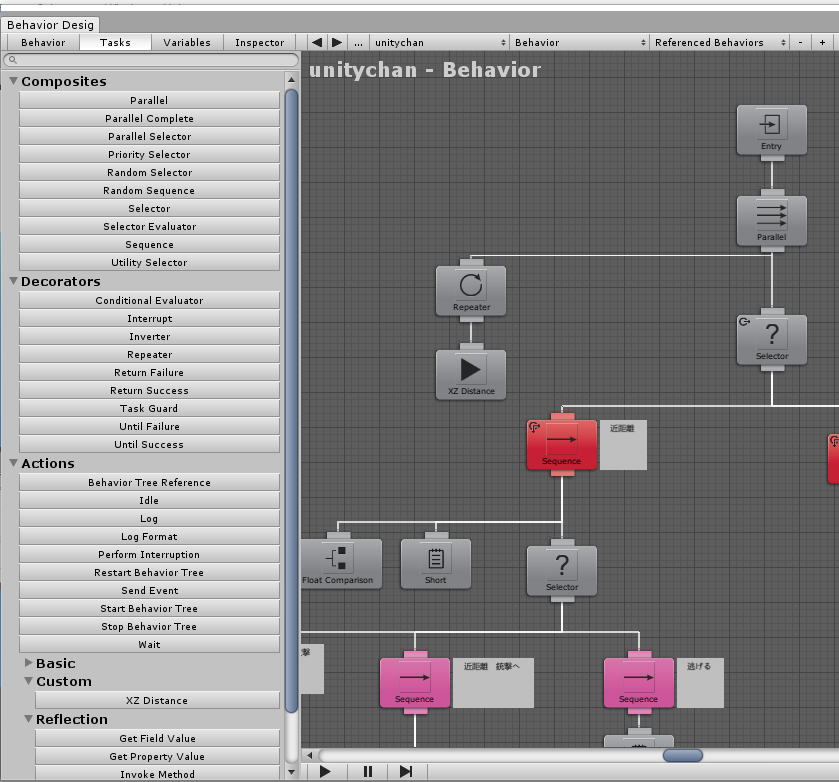Add a Log Format action
This screenshot has height=782, width=839.
pyautogui.click(x=149, y=536)
